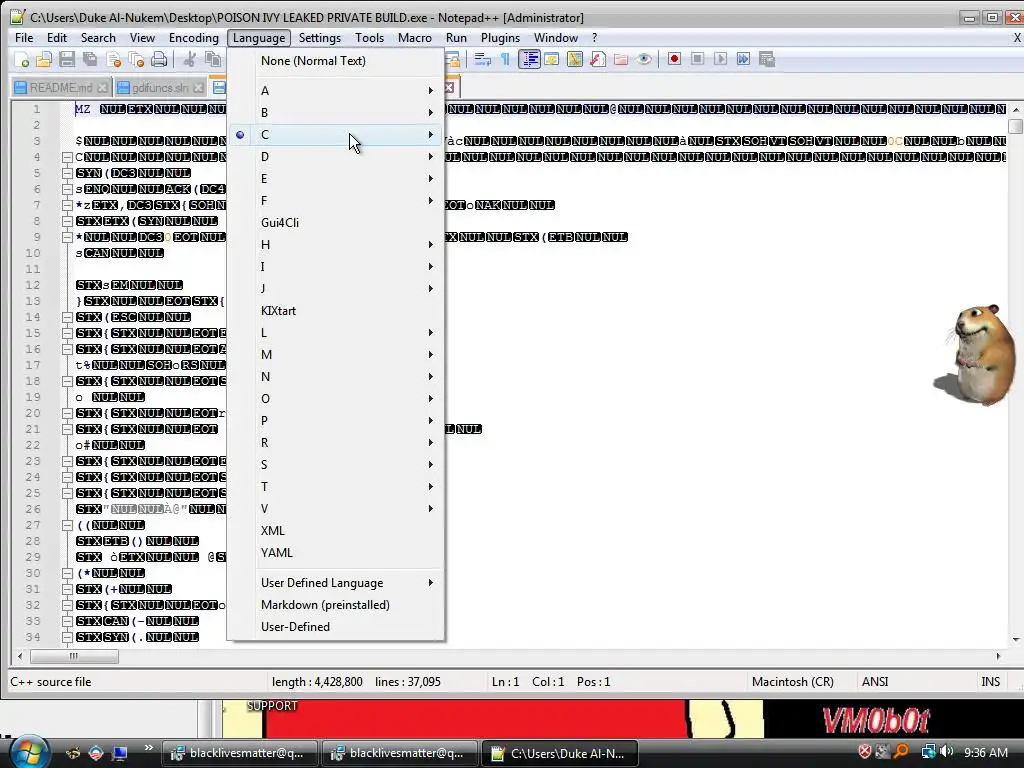Toggle Show All Characters pilcrow button
1024x768 pixels.
(x=505, y=60)
